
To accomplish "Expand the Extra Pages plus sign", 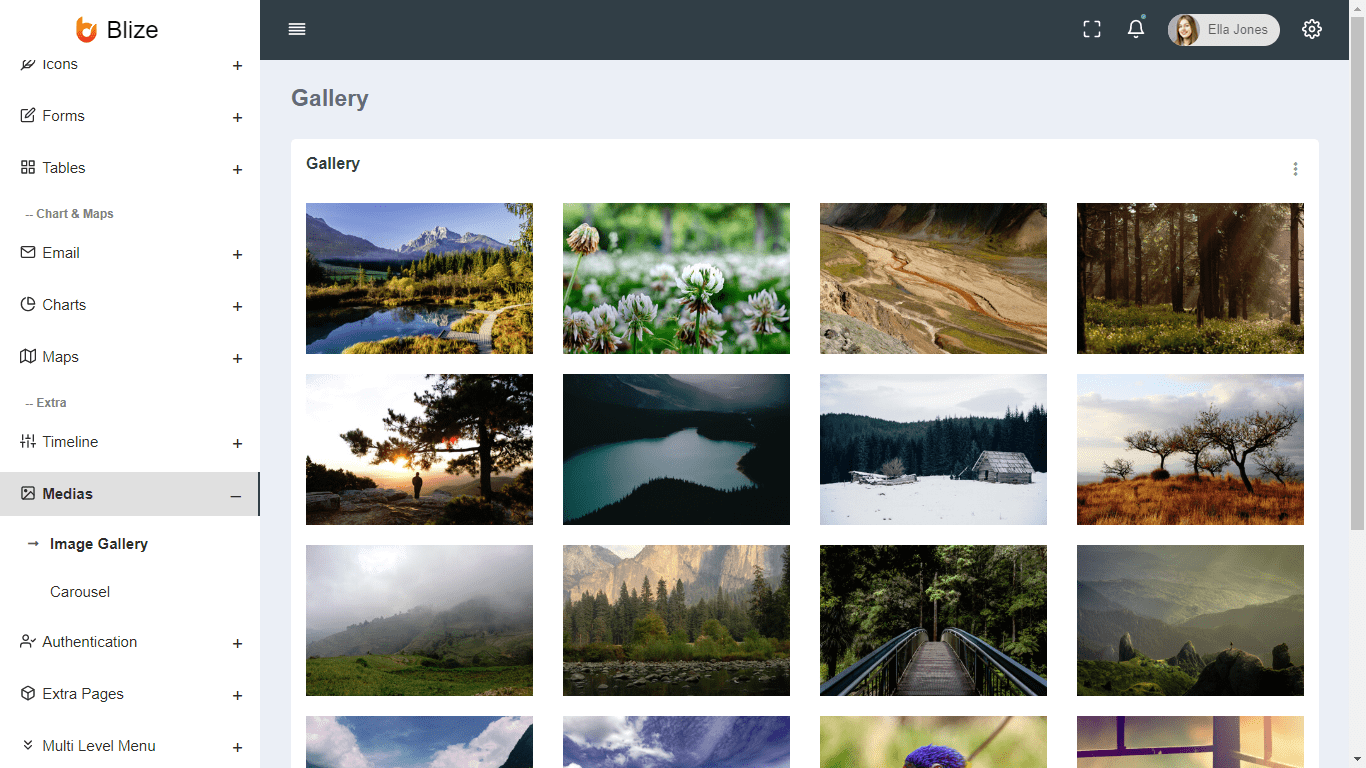I will (237, 696).
